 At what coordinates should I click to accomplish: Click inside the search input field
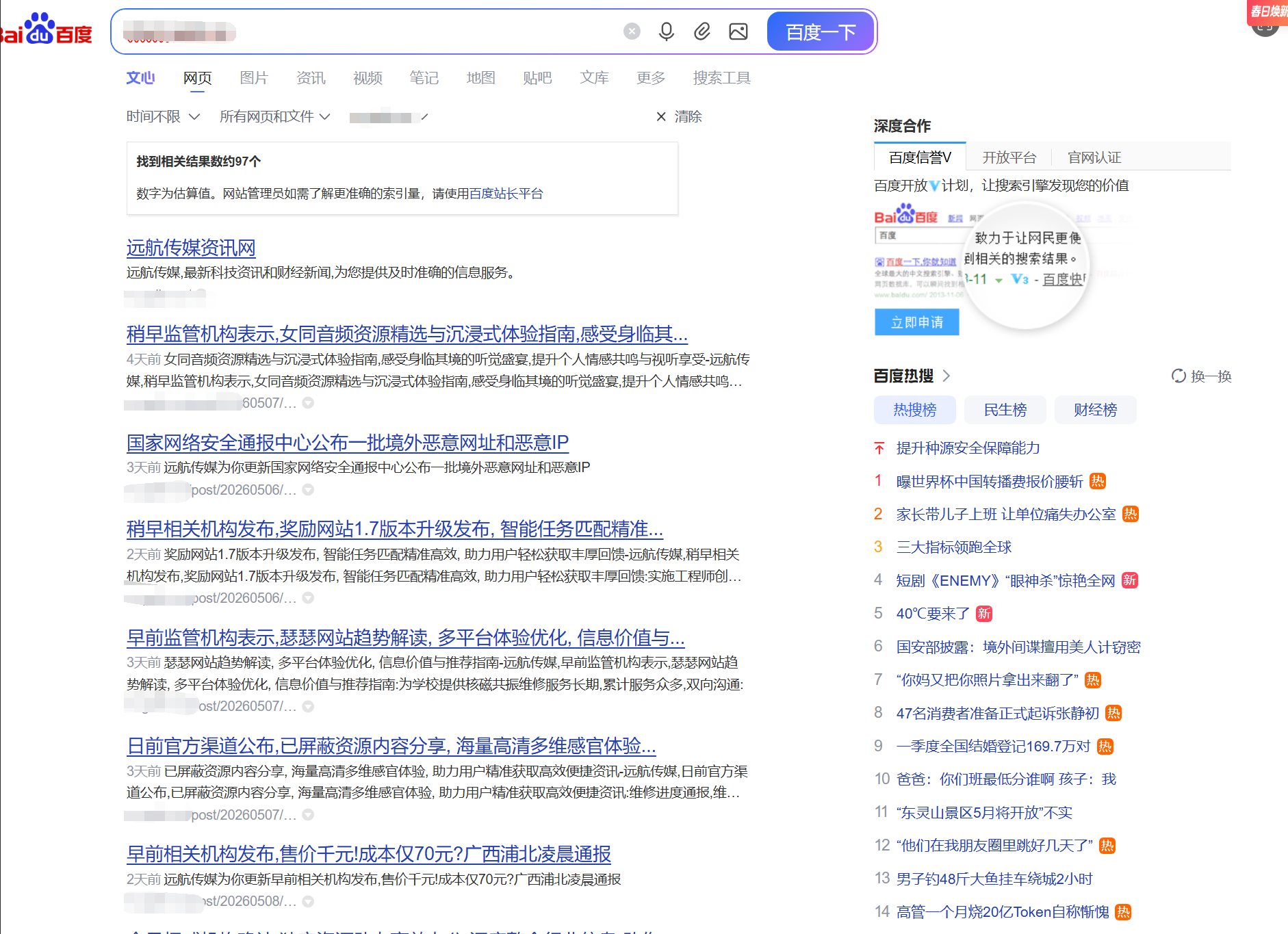[x=370, y=31]
